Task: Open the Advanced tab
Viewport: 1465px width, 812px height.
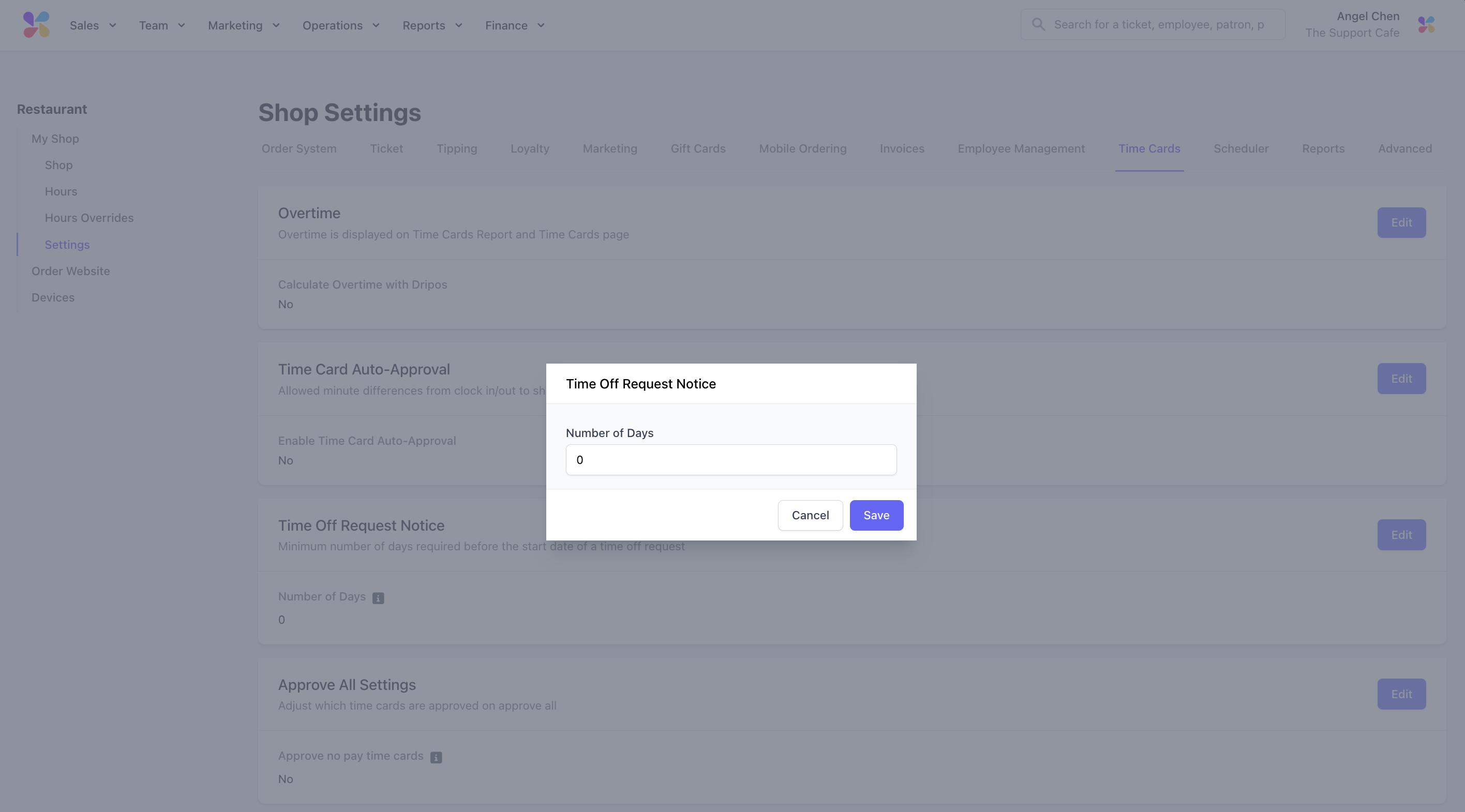Action: (x=1404, y=148)
